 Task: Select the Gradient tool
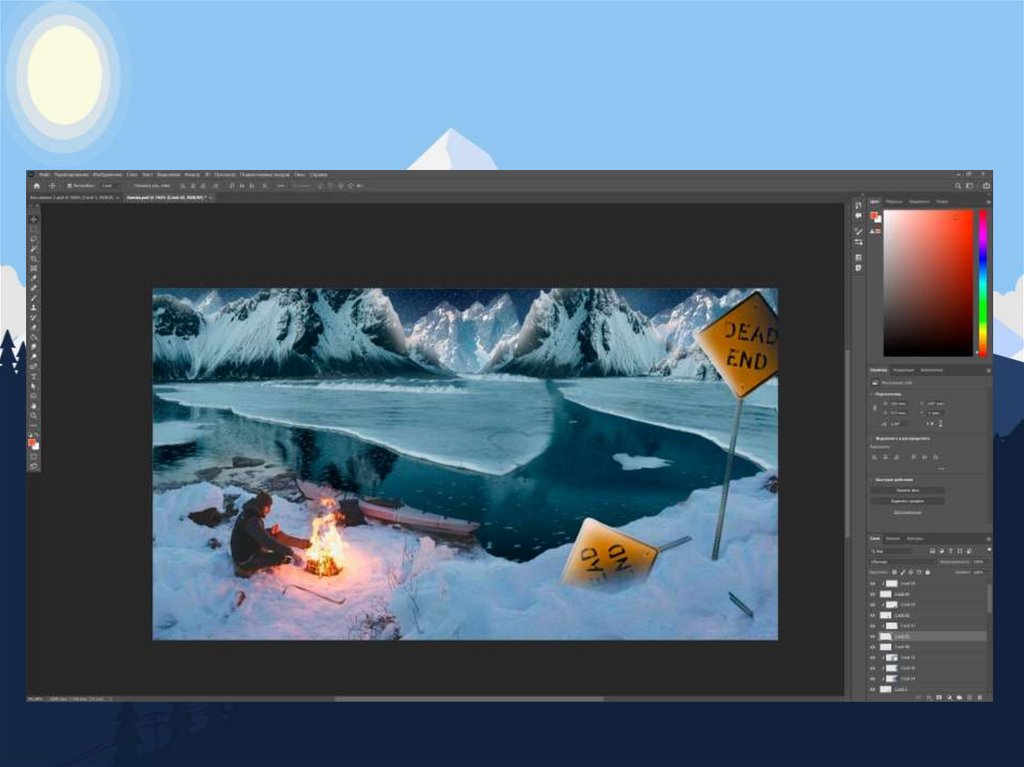(34, 337)
